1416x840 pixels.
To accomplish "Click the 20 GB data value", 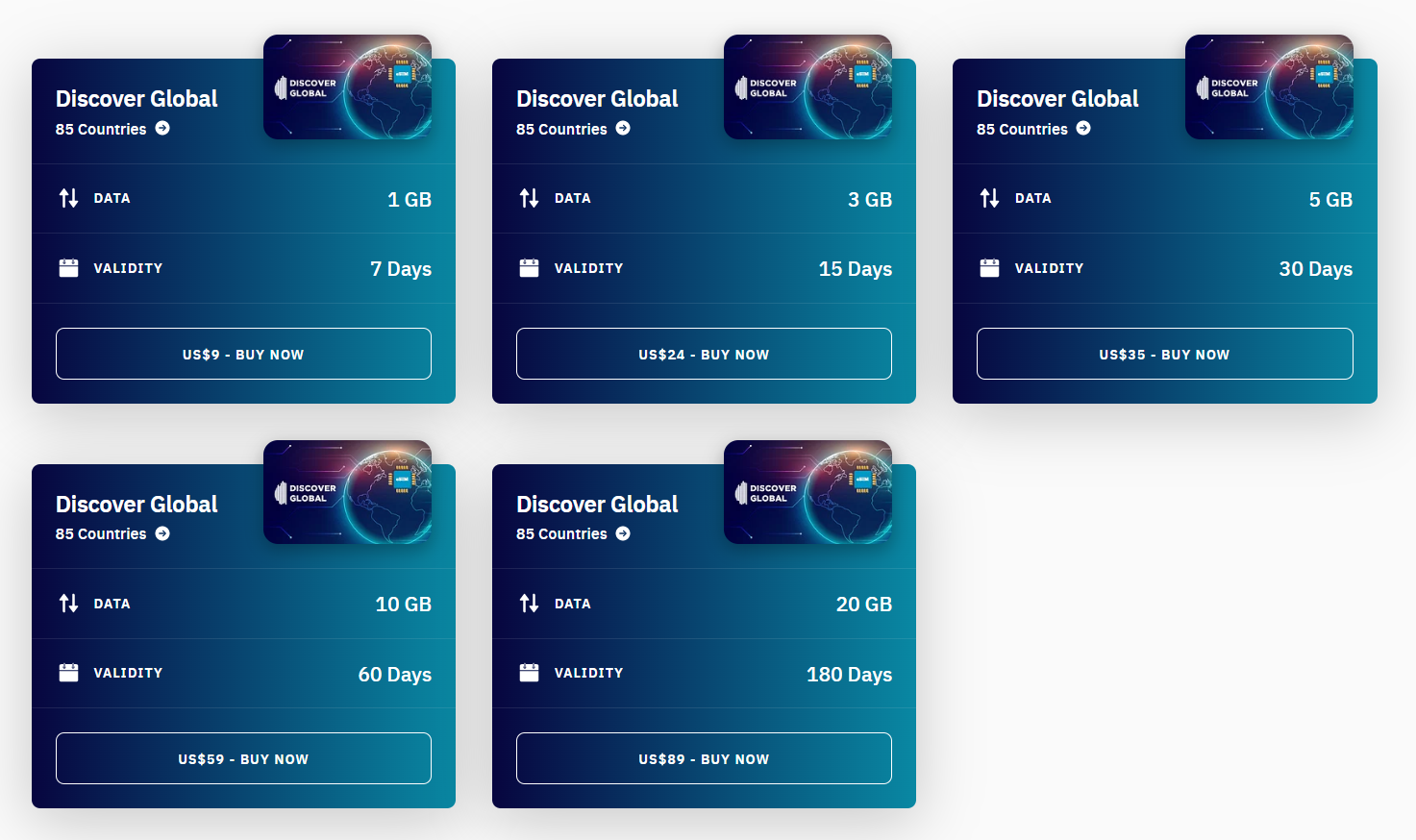I will [x=863, y=605].
